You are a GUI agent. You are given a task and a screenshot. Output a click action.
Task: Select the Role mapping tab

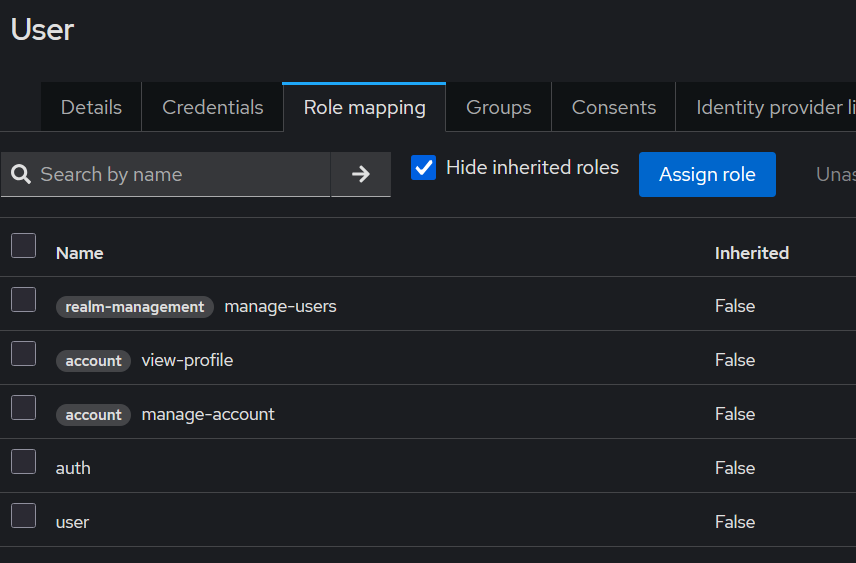point(364,108)
